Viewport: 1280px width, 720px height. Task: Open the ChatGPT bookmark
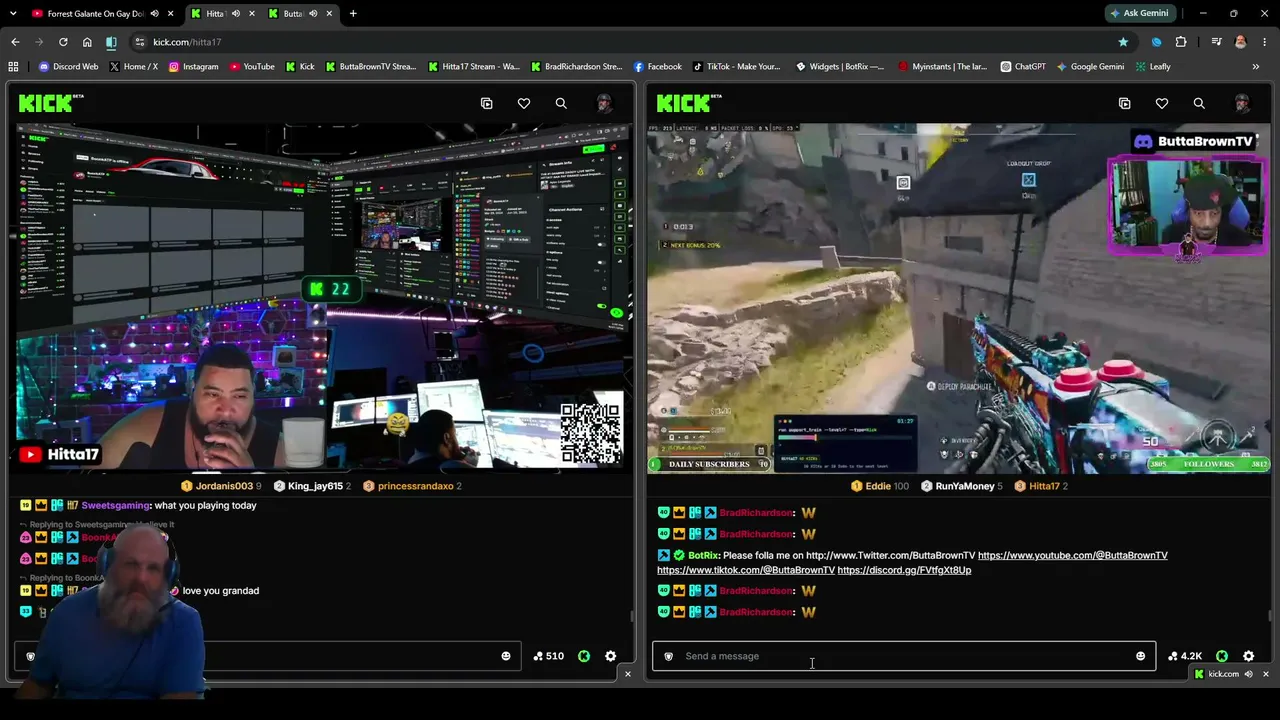(1022, 67)
